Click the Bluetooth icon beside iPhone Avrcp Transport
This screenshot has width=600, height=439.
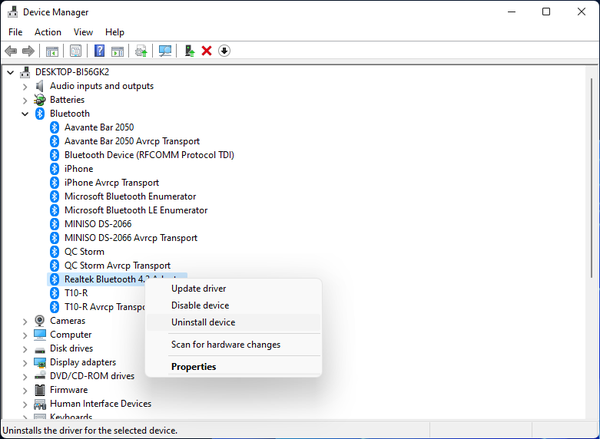tap(54, 183)
